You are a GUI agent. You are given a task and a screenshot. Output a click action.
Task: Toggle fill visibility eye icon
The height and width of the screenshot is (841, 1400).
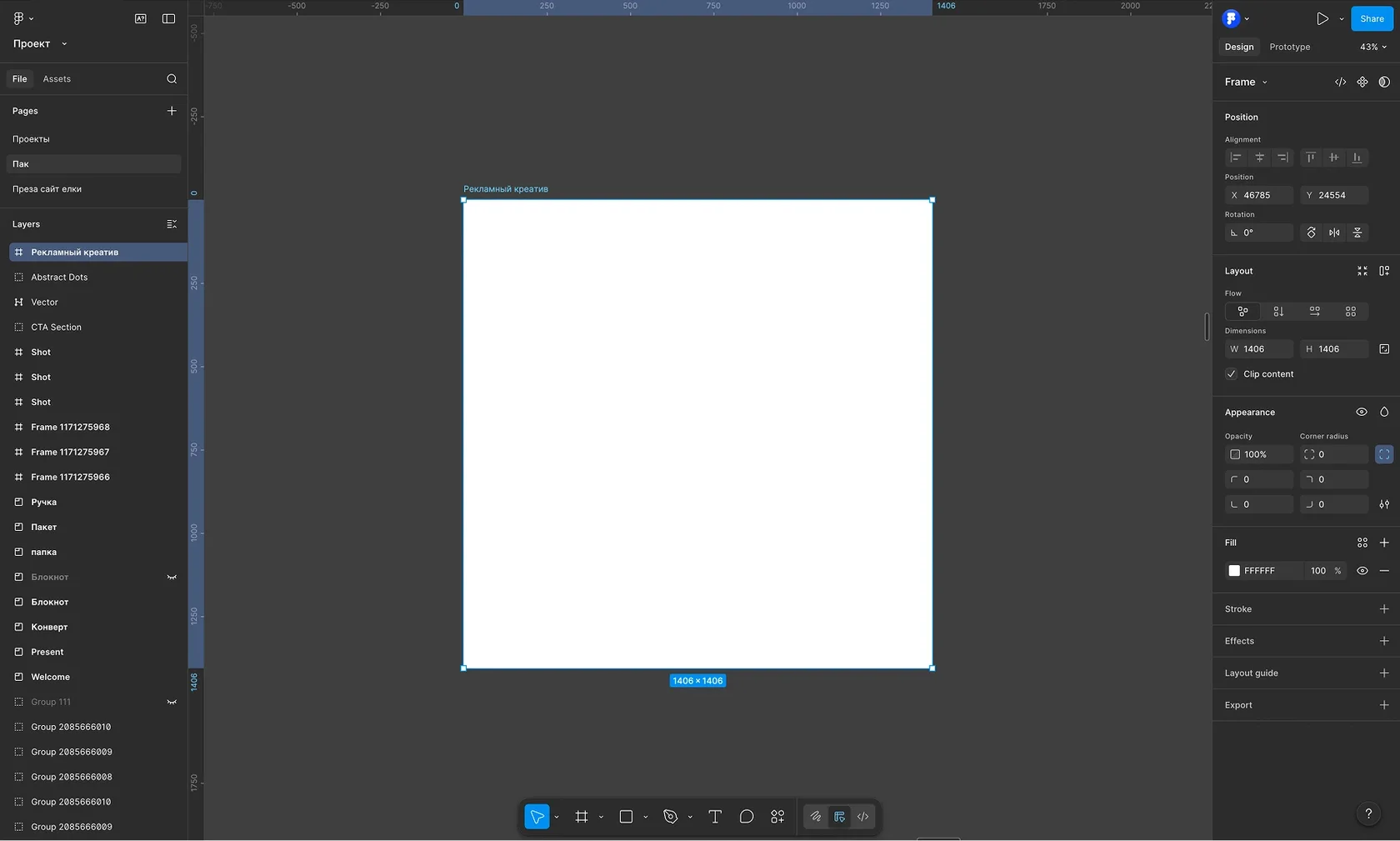[x=1362, y=571]
